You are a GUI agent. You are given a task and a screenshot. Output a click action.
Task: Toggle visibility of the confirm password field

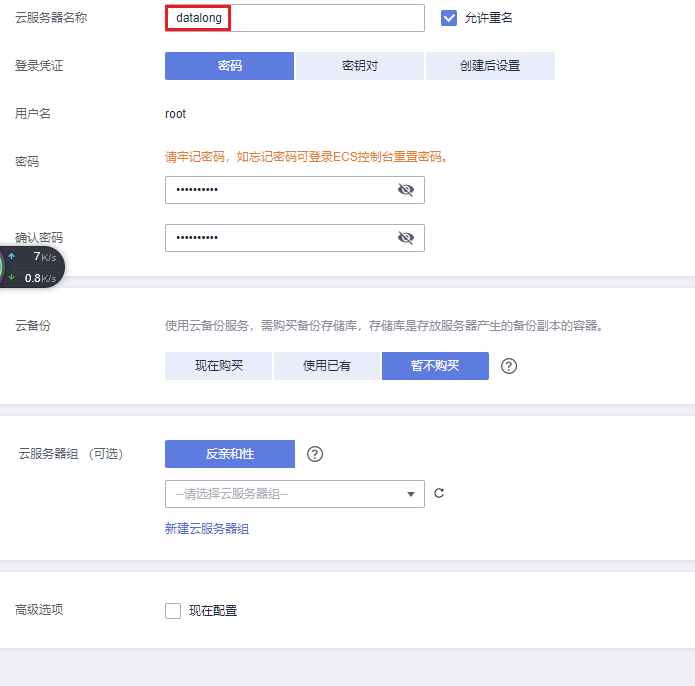click(405, 238)
